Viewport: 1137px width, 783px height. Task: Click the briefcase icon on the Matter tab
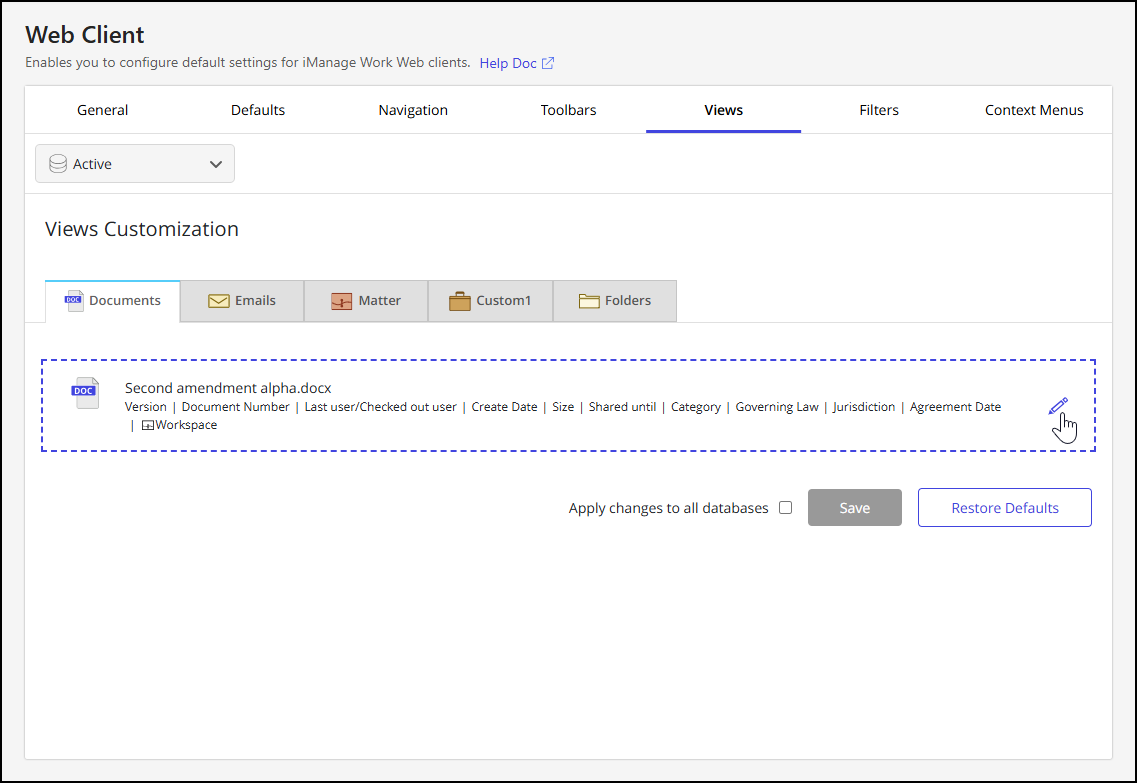[344, 300]
